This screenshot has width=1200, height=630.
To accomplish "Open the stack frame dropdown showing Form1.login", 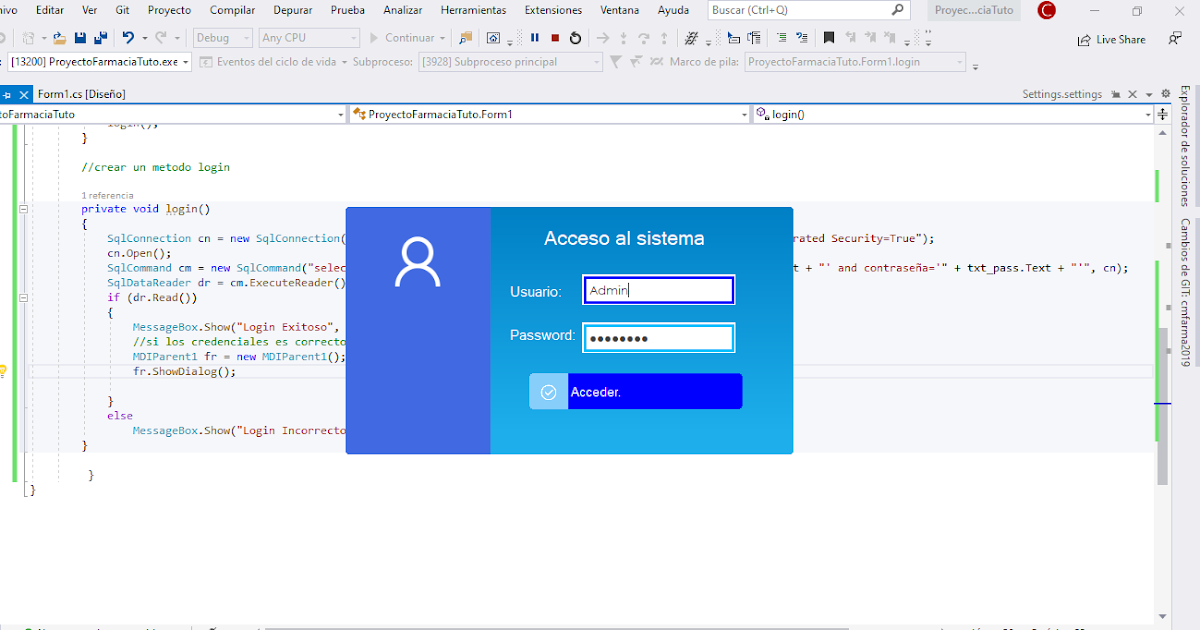I will (x=855, y=61).
